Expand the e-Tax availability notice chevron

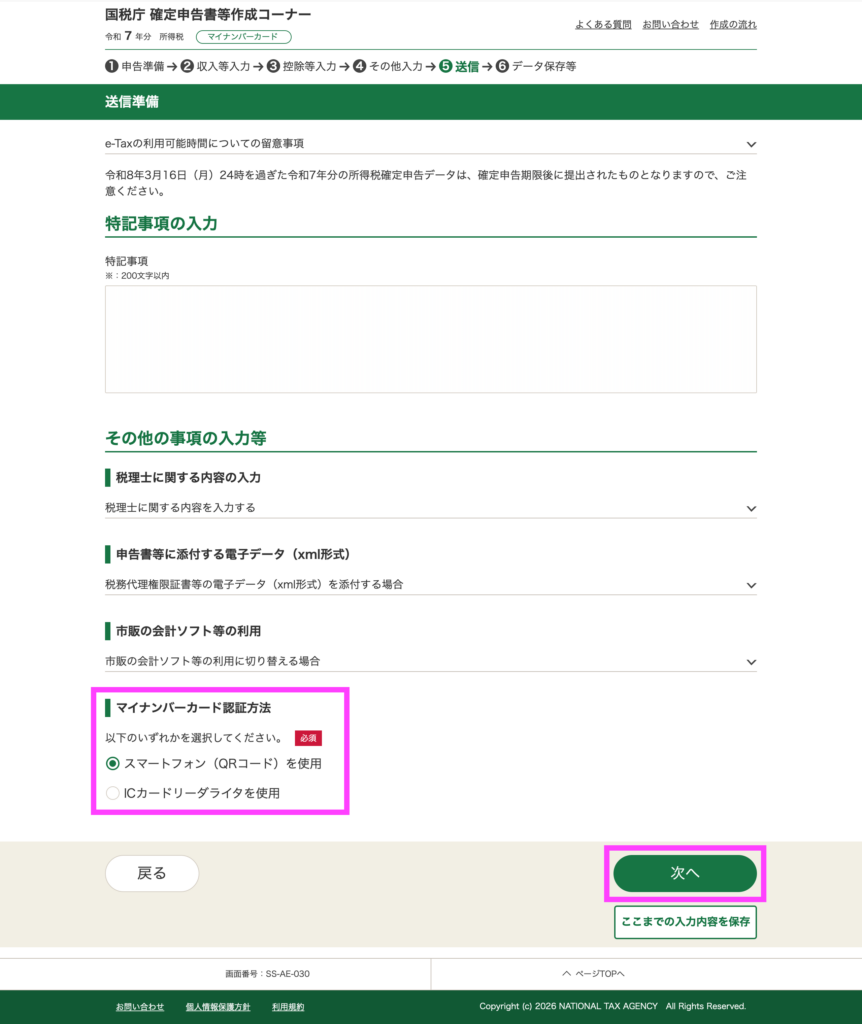pos(751,145)
